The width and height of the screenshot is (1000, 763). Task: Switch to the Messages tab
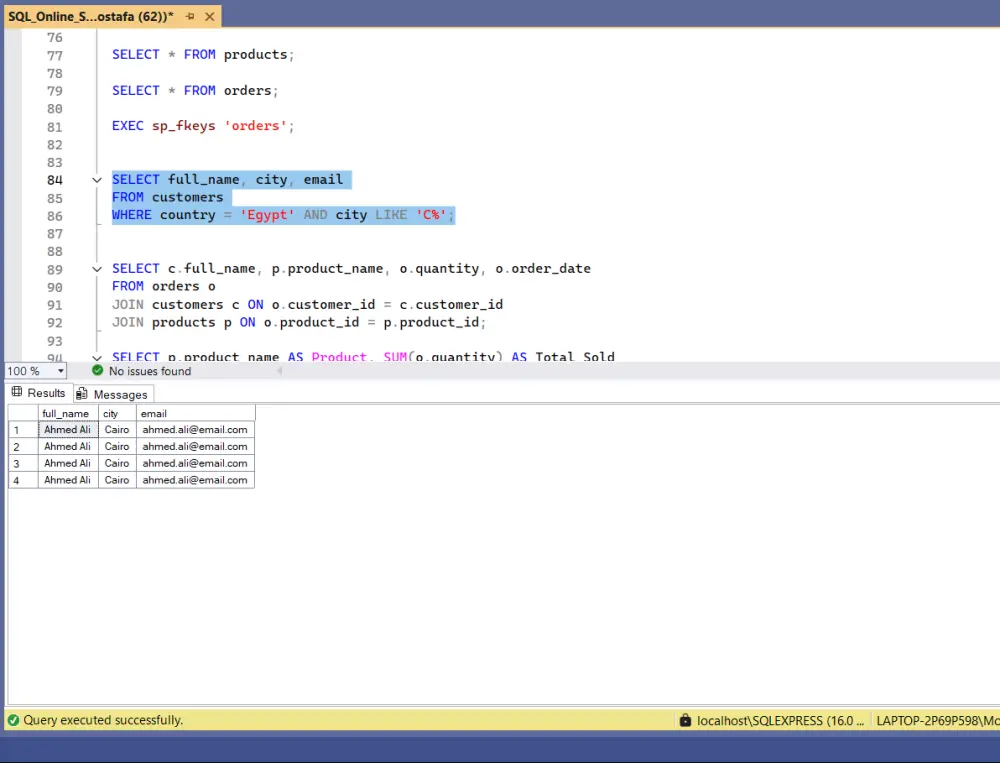118,393
